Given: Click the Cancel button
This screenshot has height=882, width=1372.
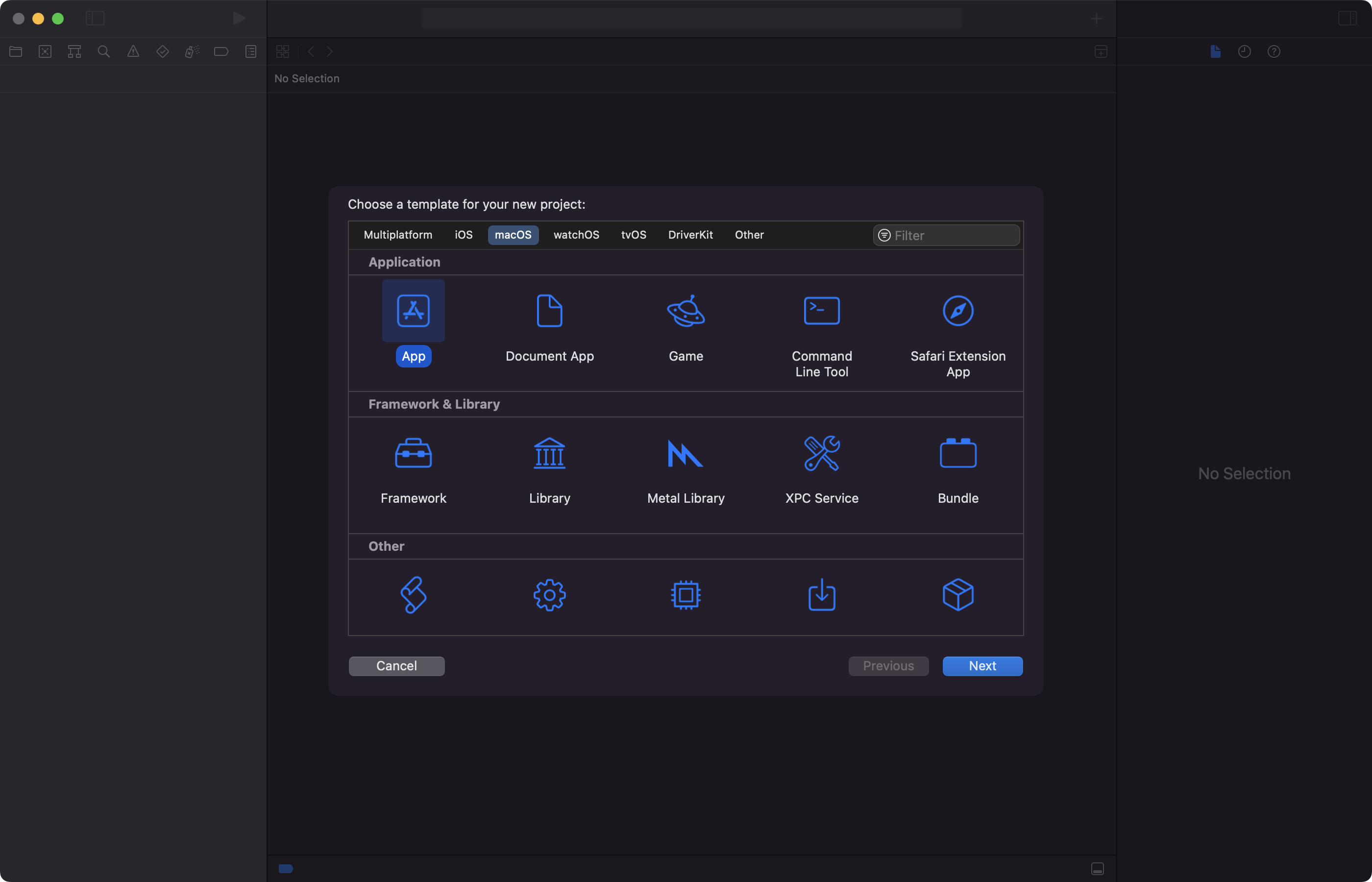Looking at the screenshot, I should click(x=396, y=666).
